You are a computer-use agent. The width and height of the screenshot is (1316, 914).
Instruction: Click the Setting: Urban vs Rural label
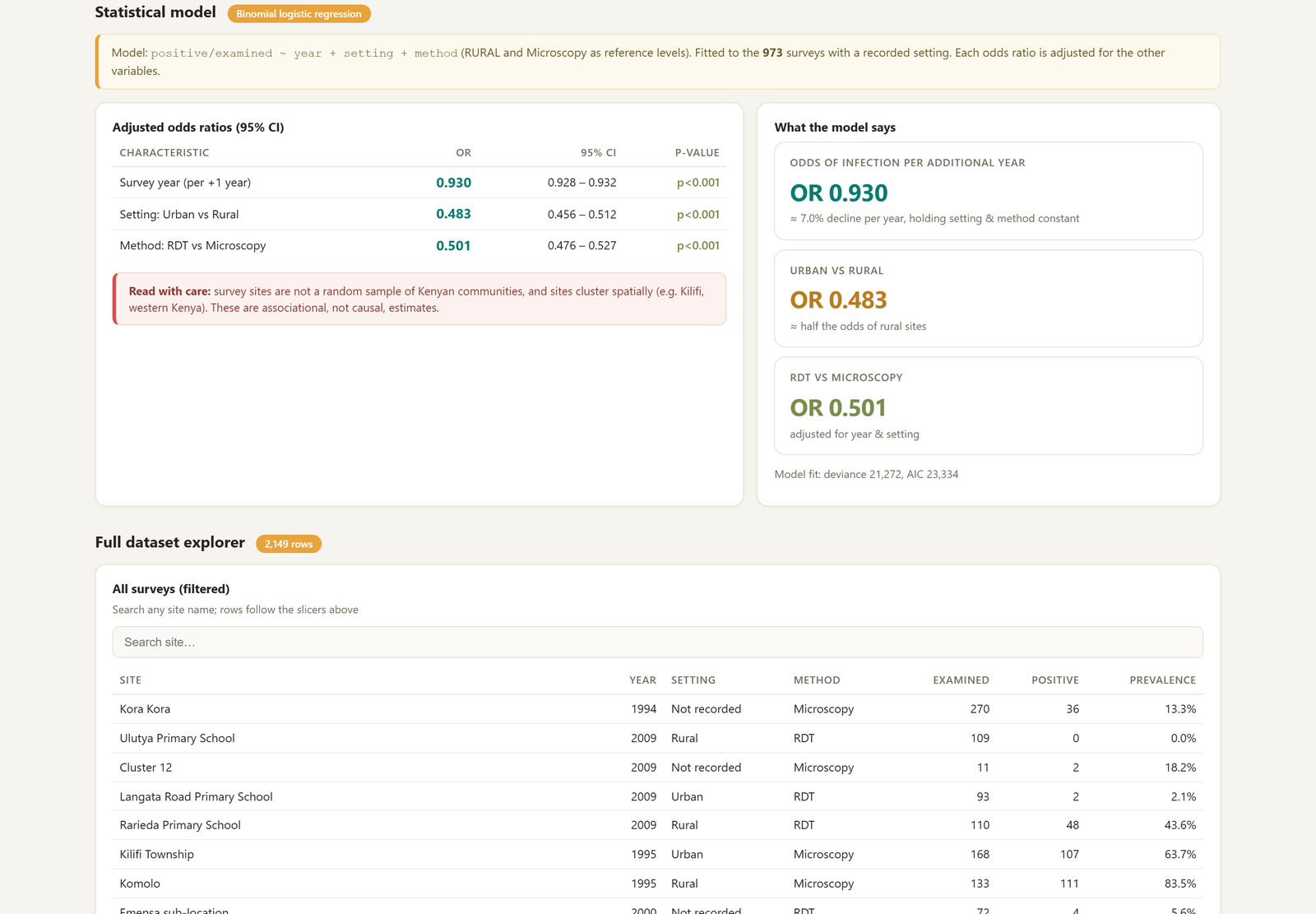179,214
